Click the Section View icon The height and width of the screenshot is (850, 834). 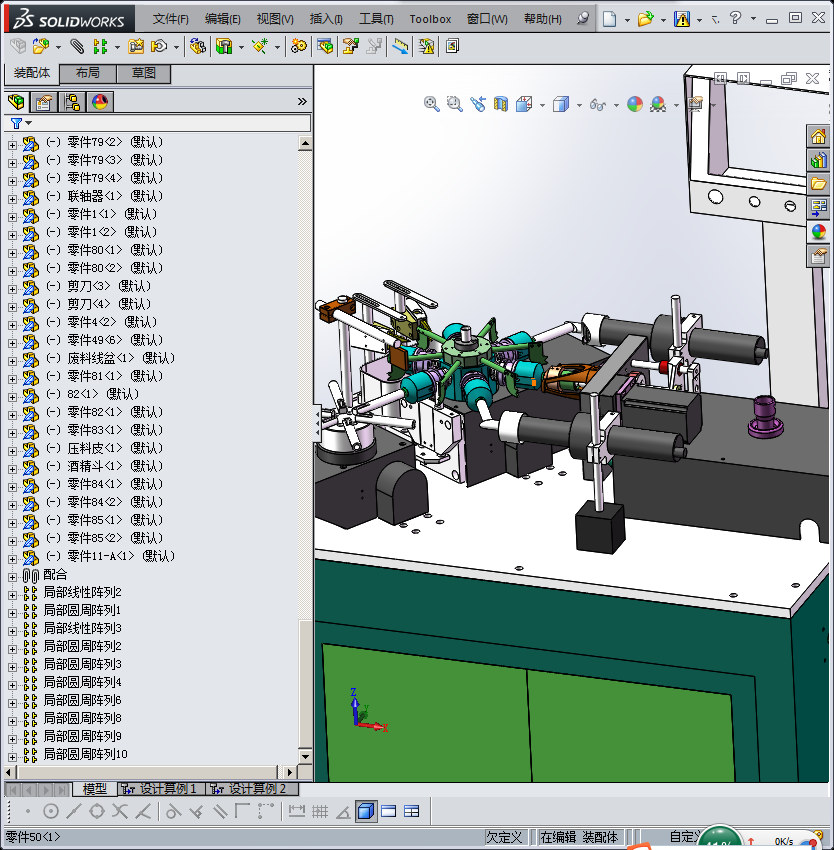pyautogui.click(x=501, y=104)
